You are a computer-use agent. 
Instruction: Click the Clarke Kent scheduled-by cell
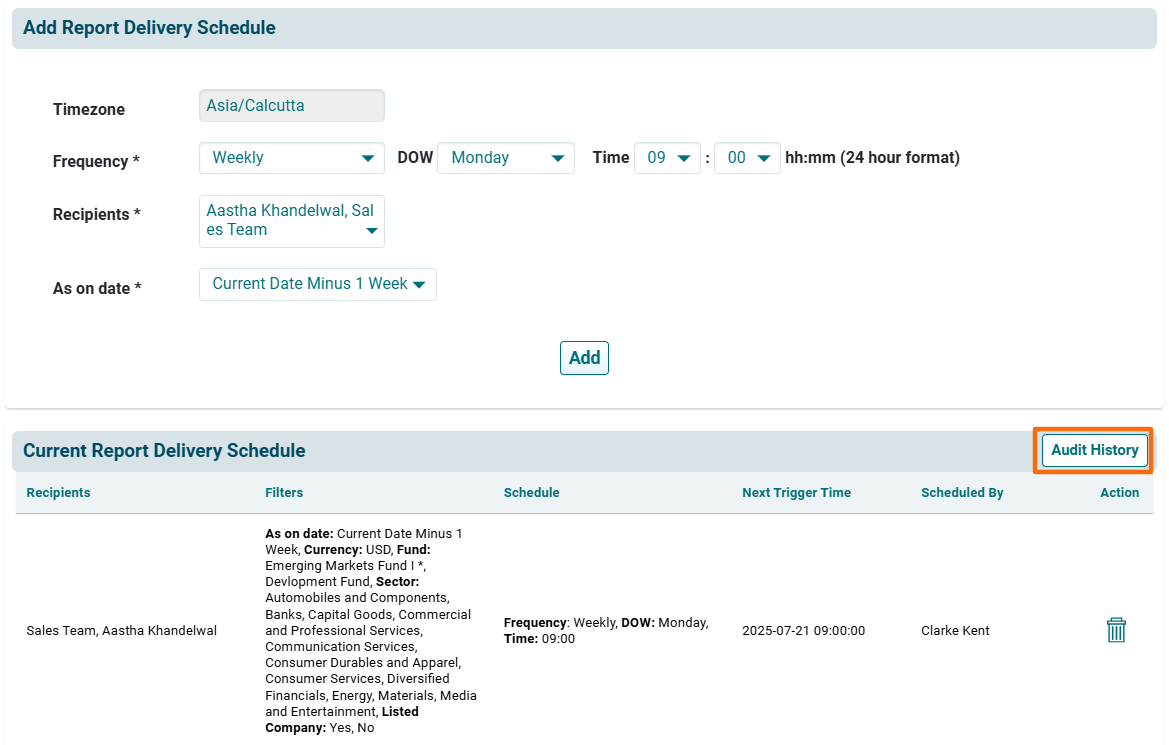pos(955,631)
